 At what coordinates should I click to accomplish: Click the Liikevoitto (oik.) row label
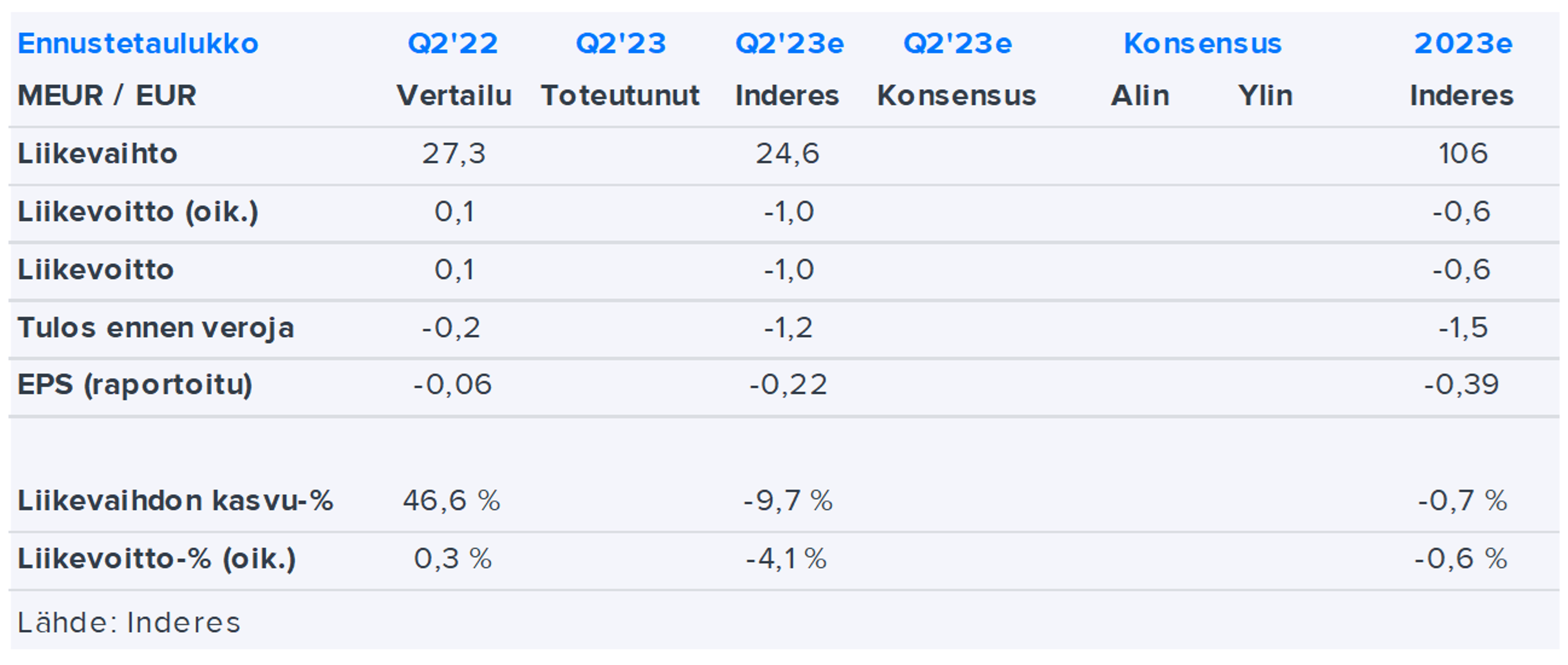(x=138, y=211)
